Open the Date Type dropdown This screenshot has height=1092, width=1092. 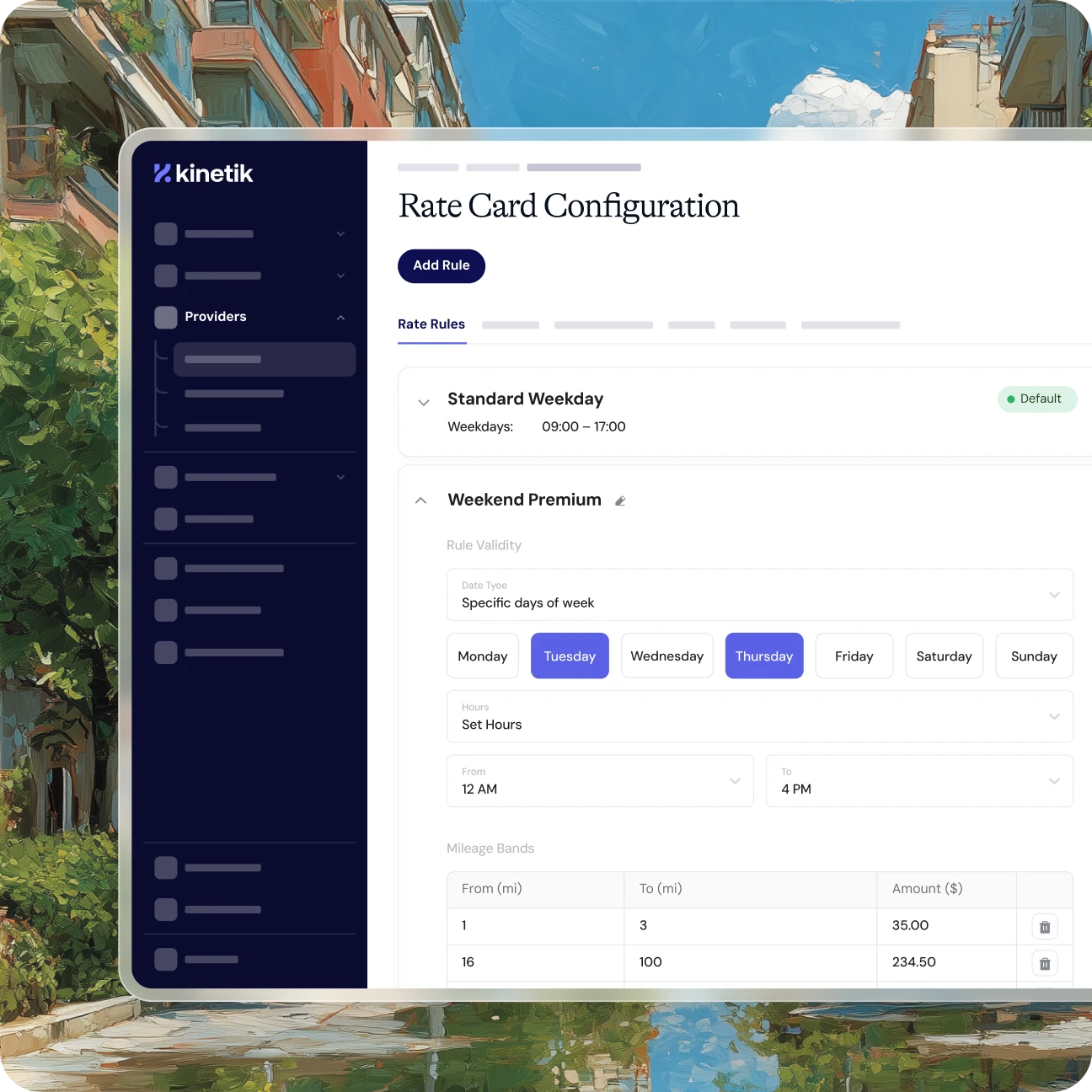760,595
